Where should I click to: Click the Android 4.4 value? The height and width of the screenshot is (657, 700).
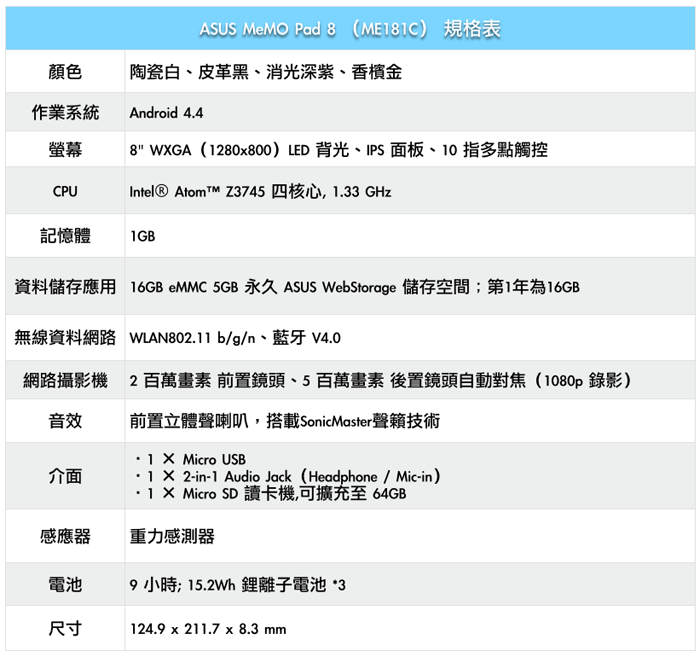coord(166,113)
